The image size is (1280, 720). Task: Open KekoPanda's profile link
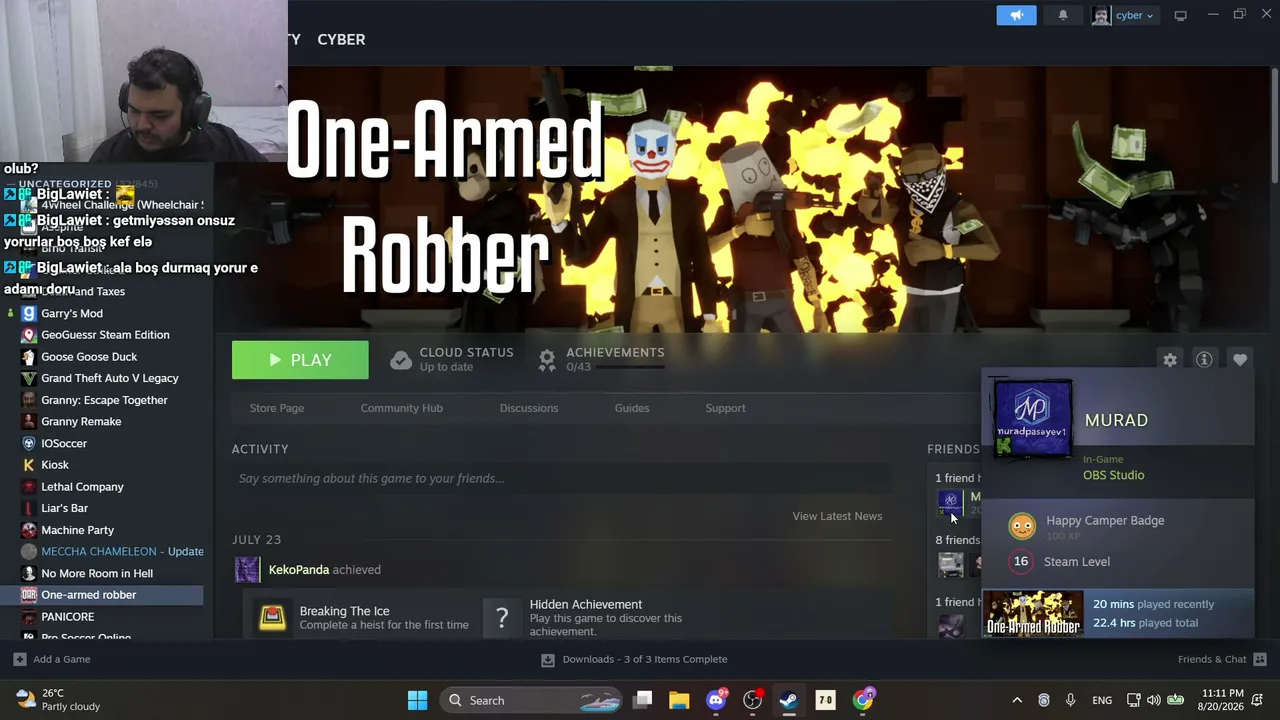299,570
